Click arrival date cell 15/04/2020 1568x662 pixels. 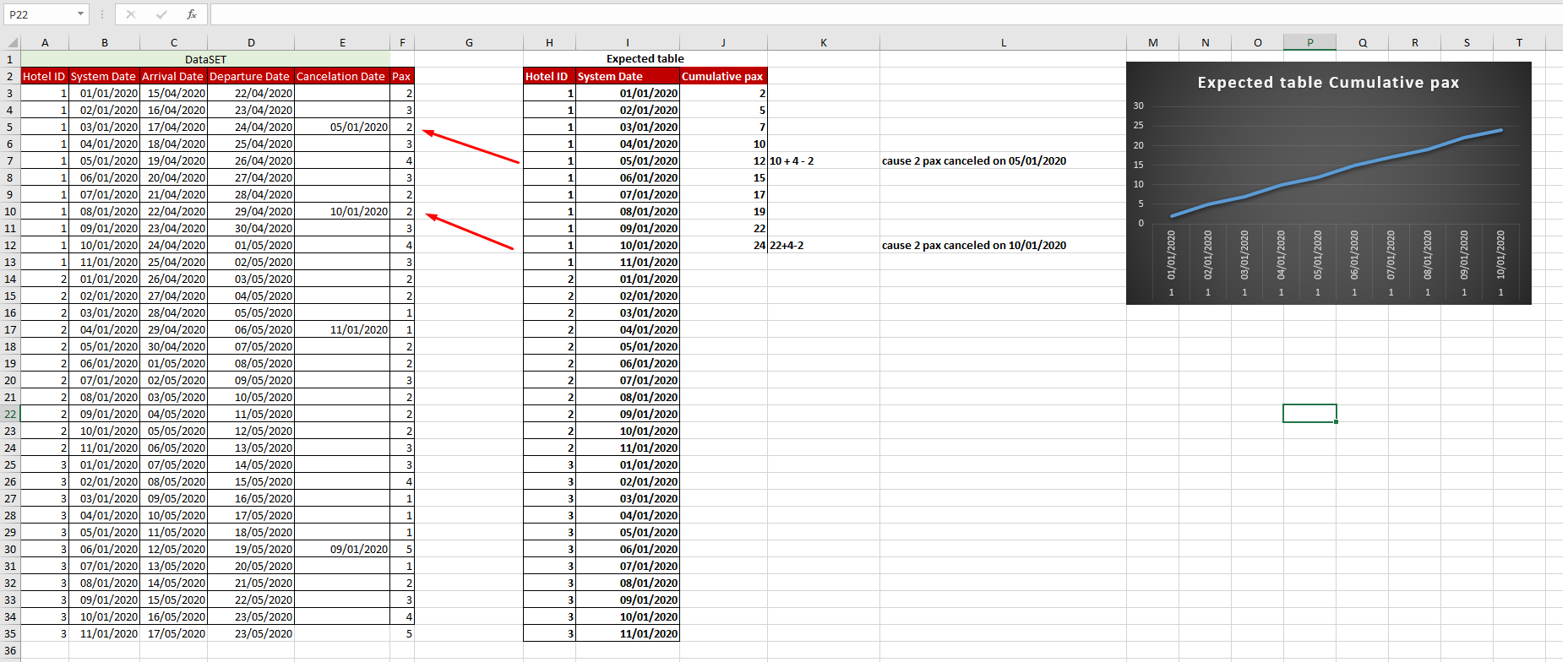point(173,93)
